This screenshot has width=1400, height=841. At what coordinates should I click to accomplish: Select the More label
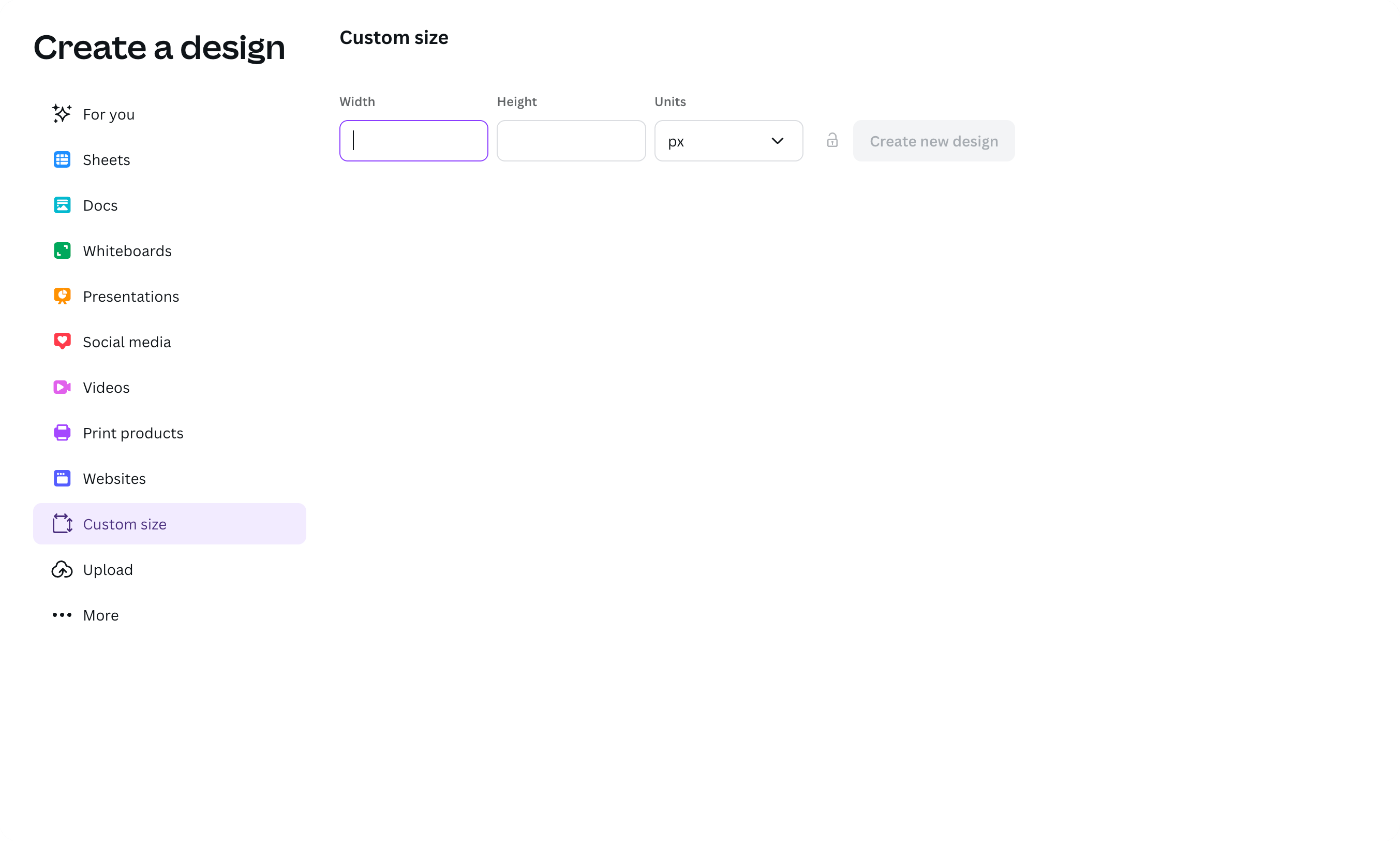pos(101,615)
